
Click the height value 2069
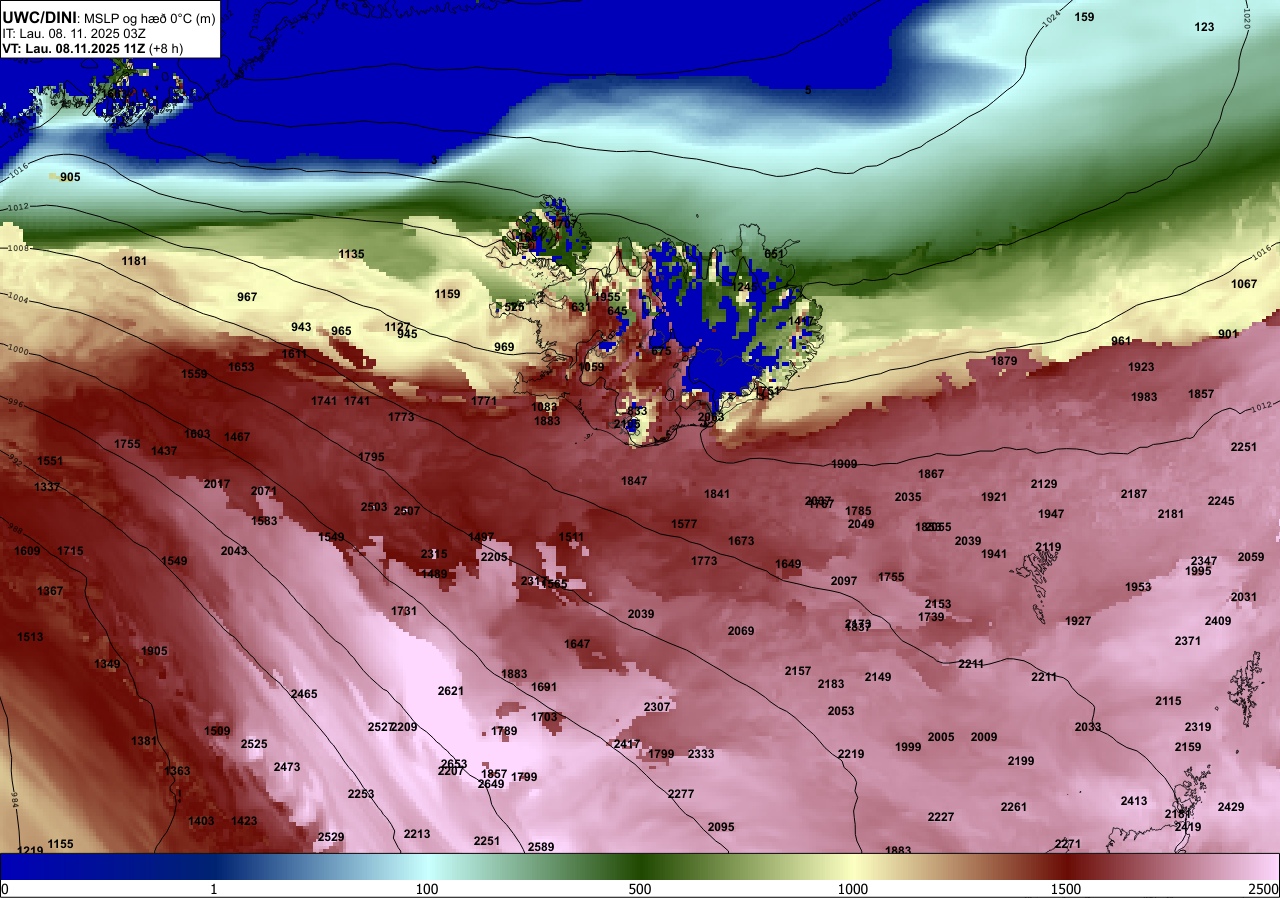point(741,631)
